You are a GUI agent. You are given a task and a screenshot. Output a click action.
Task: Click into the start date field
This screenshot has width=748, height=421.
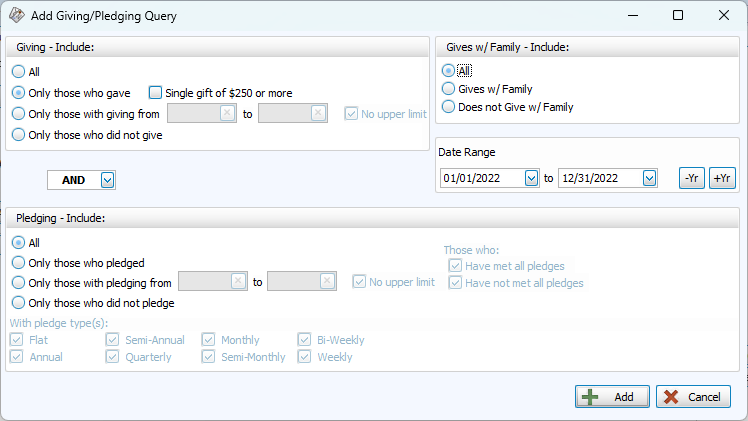coord(480,178)
